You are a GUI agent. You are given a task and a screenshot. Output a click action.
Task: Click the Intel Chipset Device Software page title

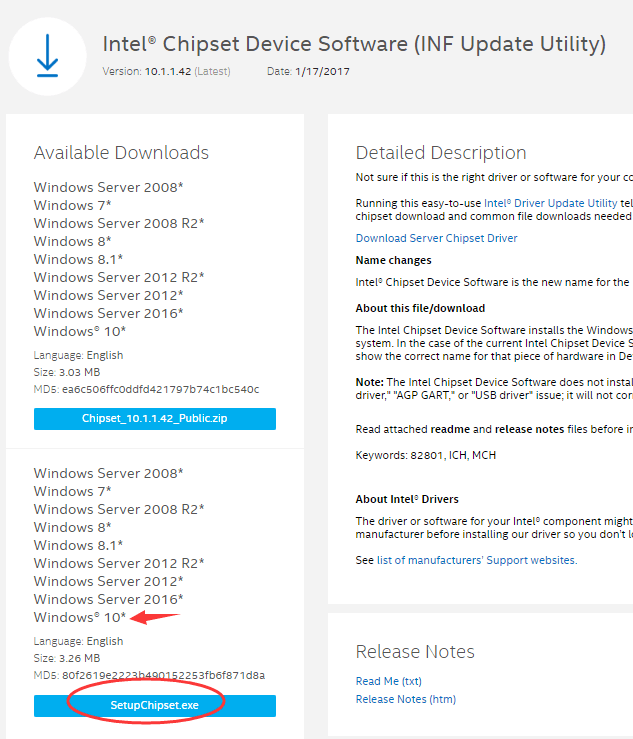(x=354, y=44)
